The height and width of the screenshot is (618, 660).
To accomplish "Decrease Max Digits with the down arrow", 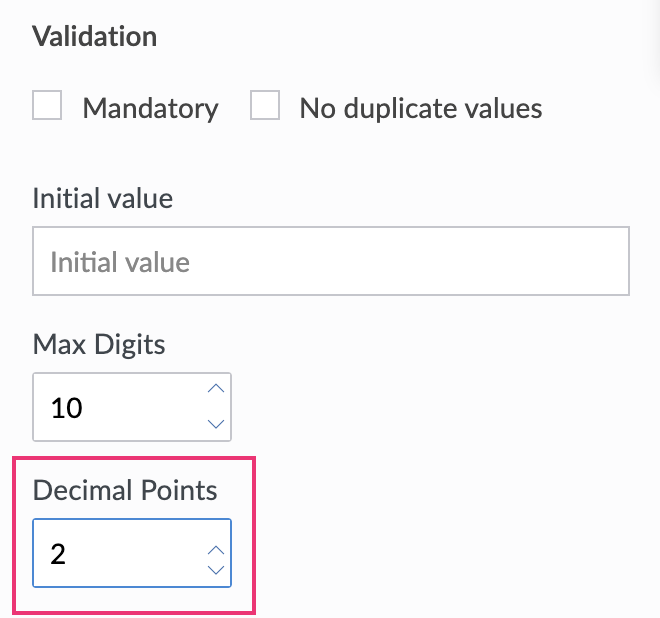I will click(x=215, y=424).
